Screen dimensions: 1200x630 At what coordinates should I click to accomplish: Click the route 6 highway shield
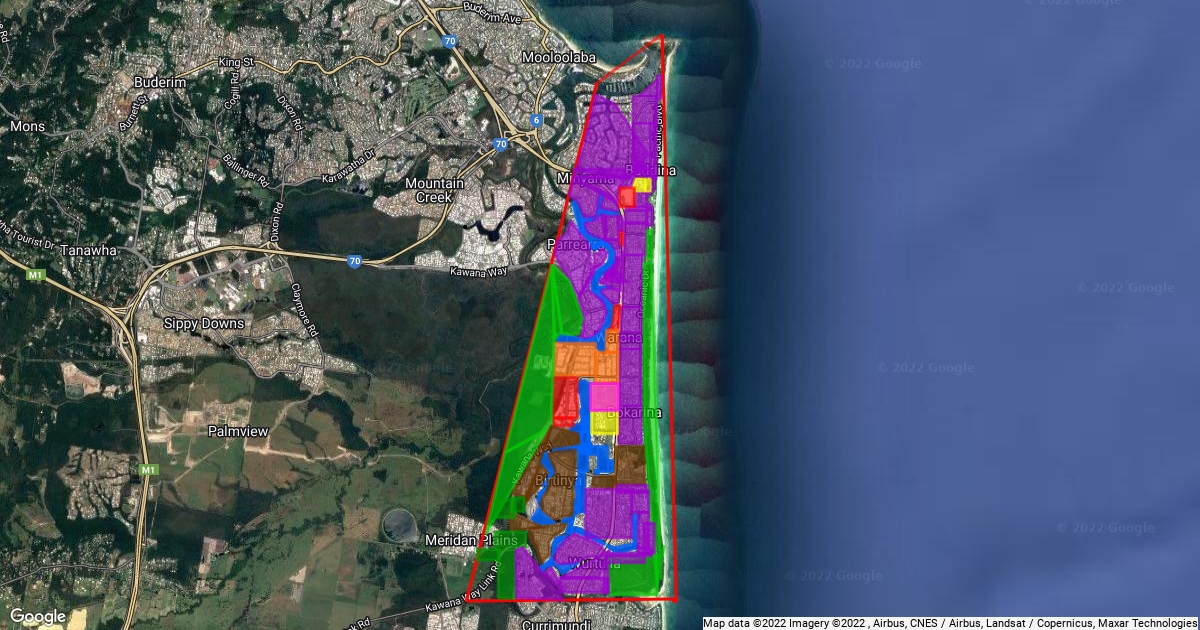(x=537, y=121)
